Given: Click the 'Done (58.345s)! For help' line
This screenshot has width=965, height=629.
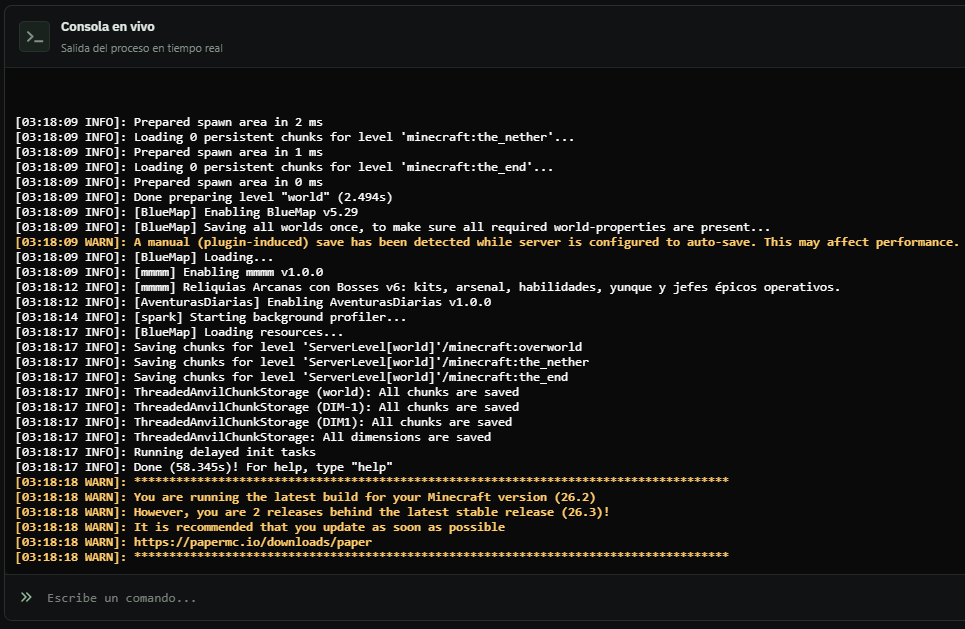Looking at the screenshot, I should 204,467.
